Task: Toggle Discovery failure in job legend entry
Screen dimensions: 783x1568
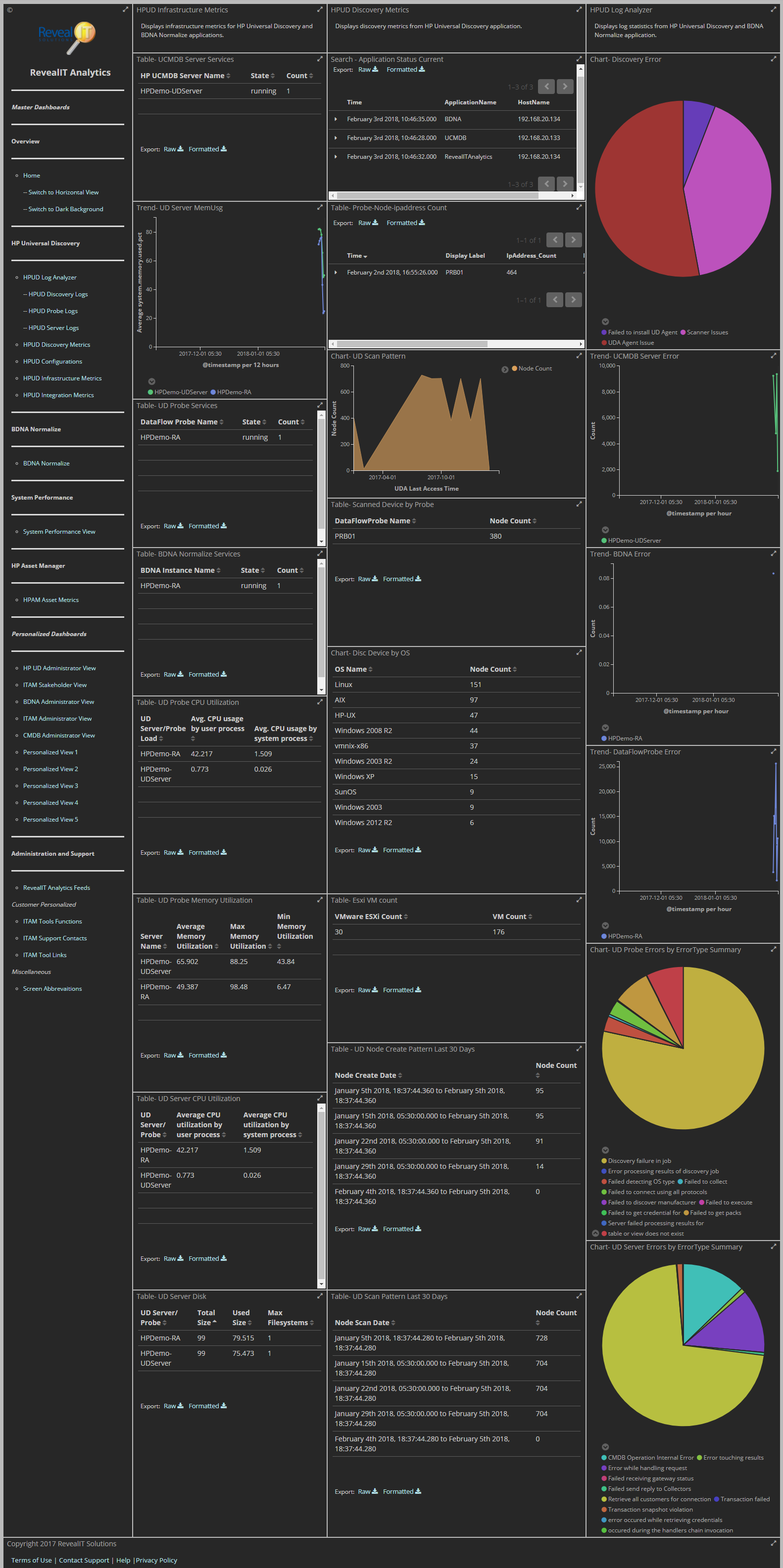Action: click(636, 1161)
